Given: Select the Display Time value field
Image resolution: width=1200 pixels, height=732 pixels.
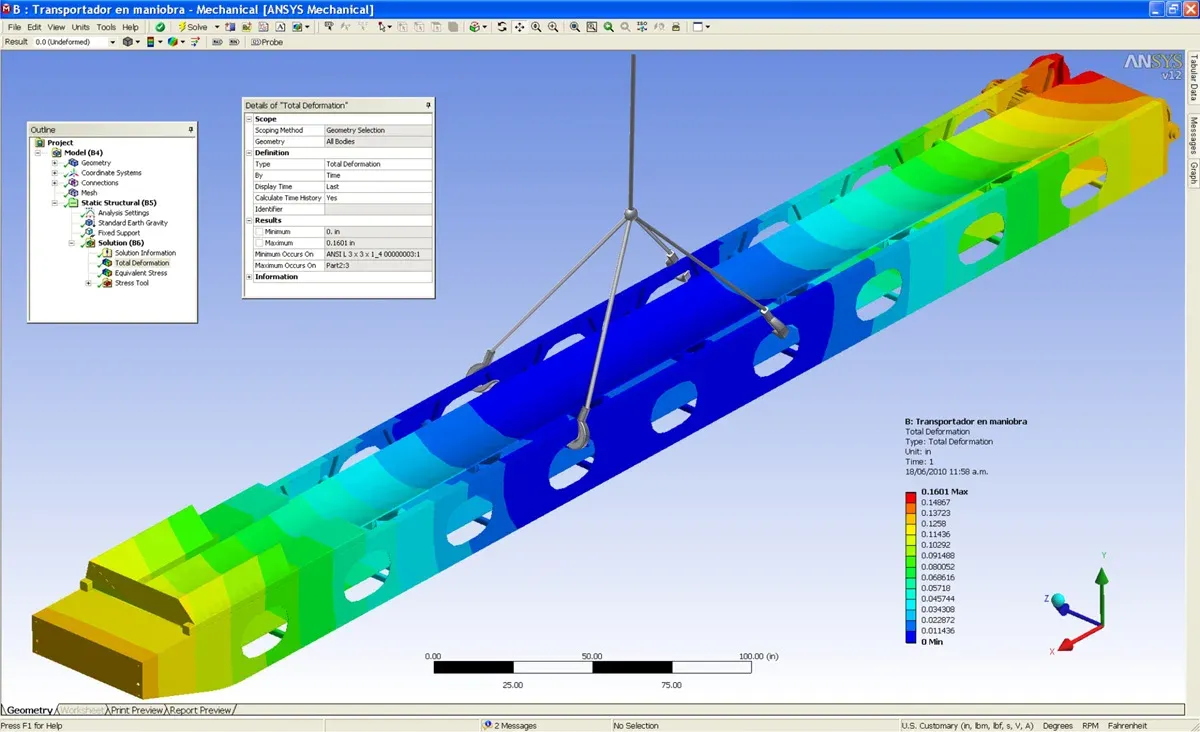Looking at the screenshot, I should (378, 187).
